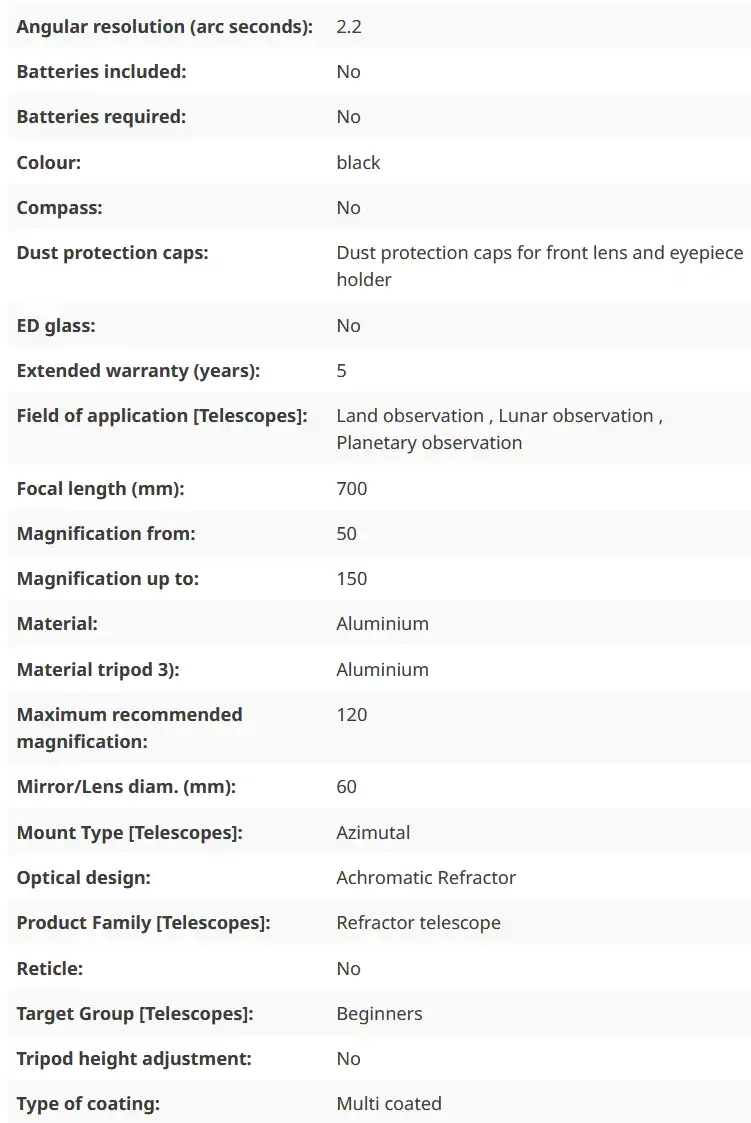Select the 'Material tripod 3):' label
This screenshot has width=751, height=1123.
(x=98, y=670)
